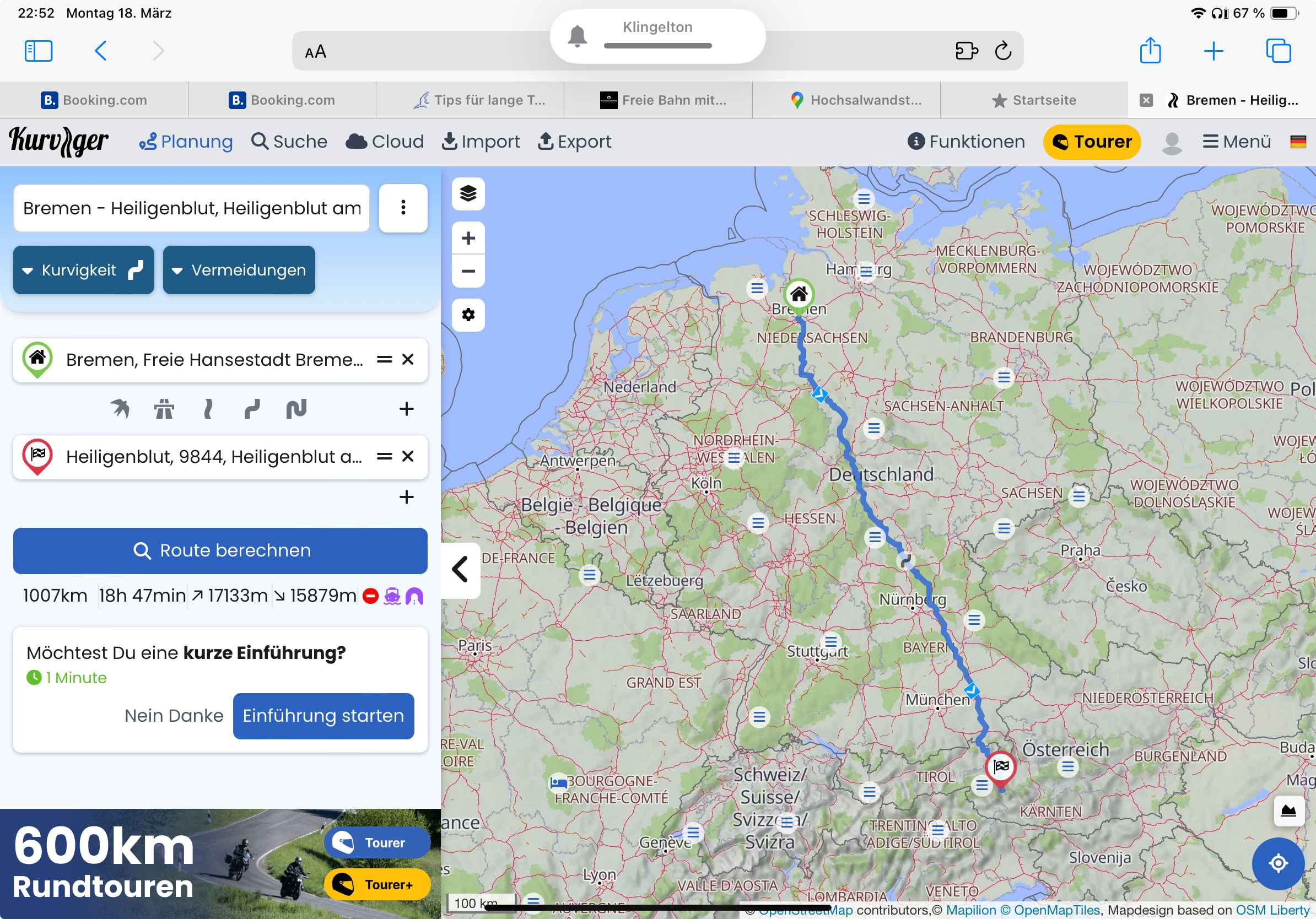Image resolution: width=1316 pixels, height=919 pixels.
Task: Toggle the tunnel indicator icon
Action: (414, 596)
